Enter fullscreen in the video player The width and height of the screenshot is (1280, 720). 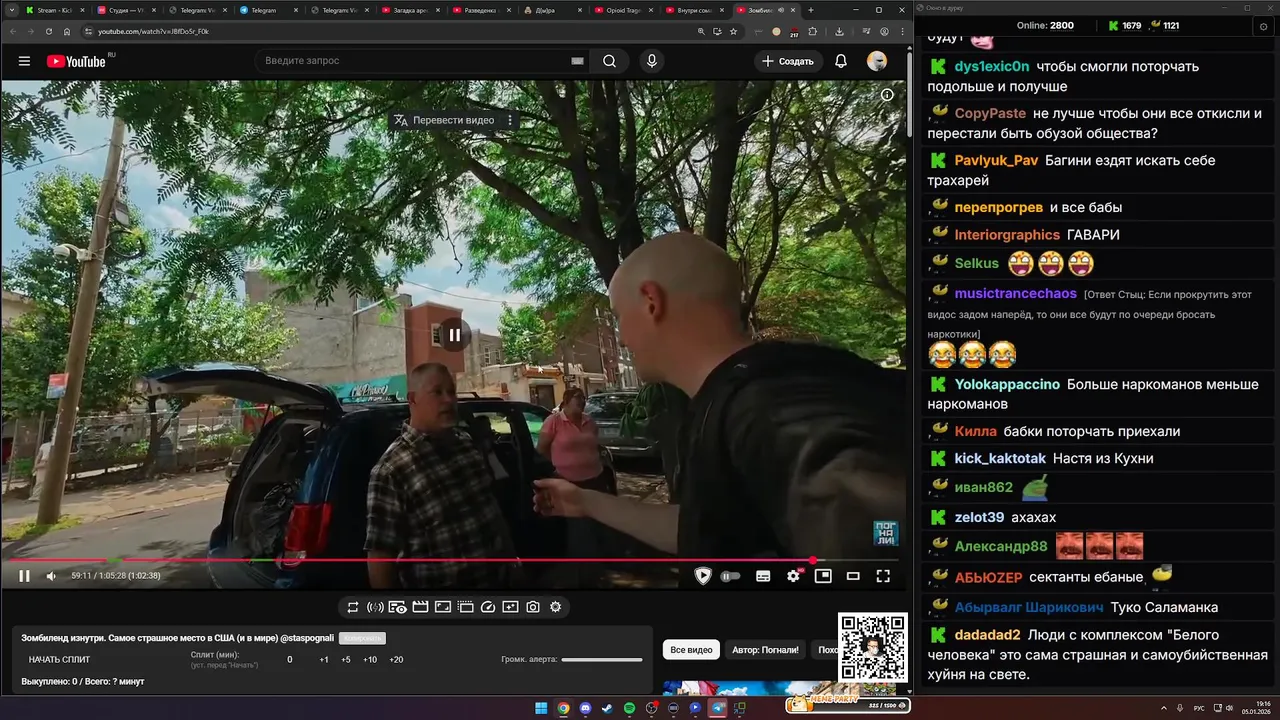883,576
